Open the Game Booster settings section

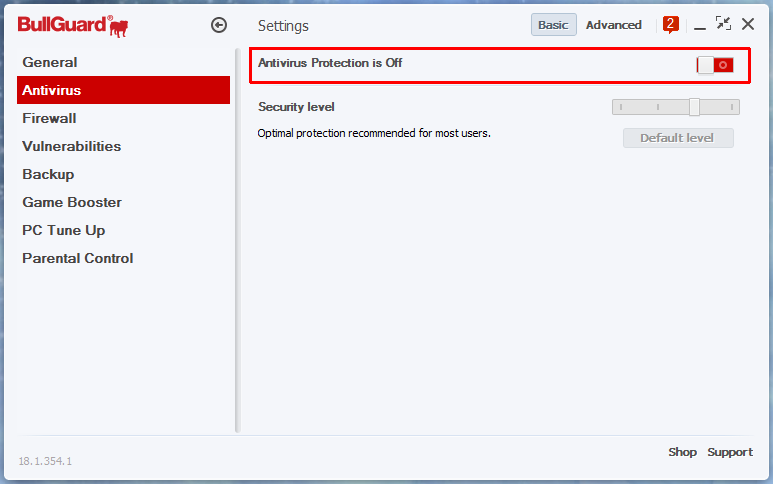point(123,202)
